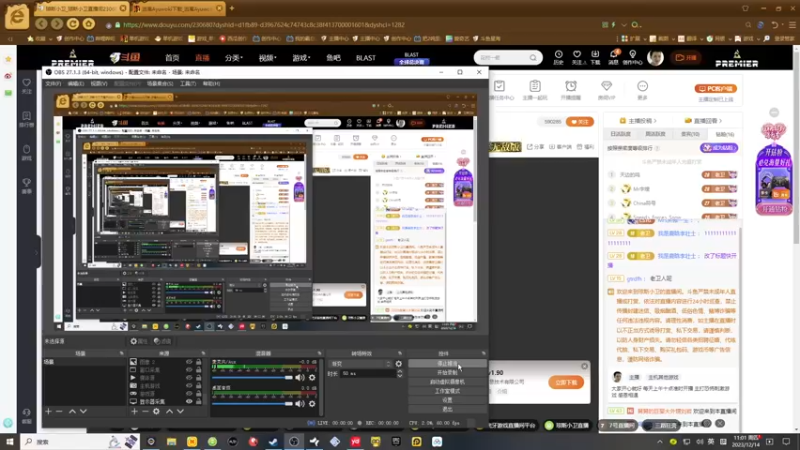Open the transition type dropdown in Scene Transitions
The width and height of the screenshot is (800, 450).
point(361,364)
